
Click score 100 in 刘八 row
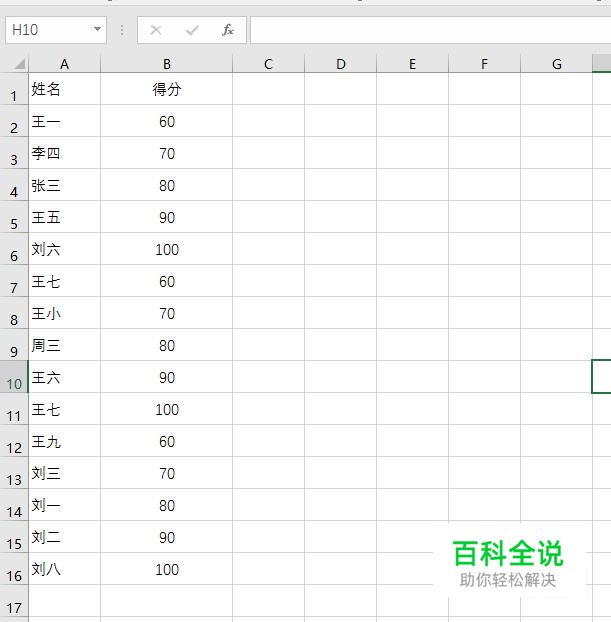167,569
